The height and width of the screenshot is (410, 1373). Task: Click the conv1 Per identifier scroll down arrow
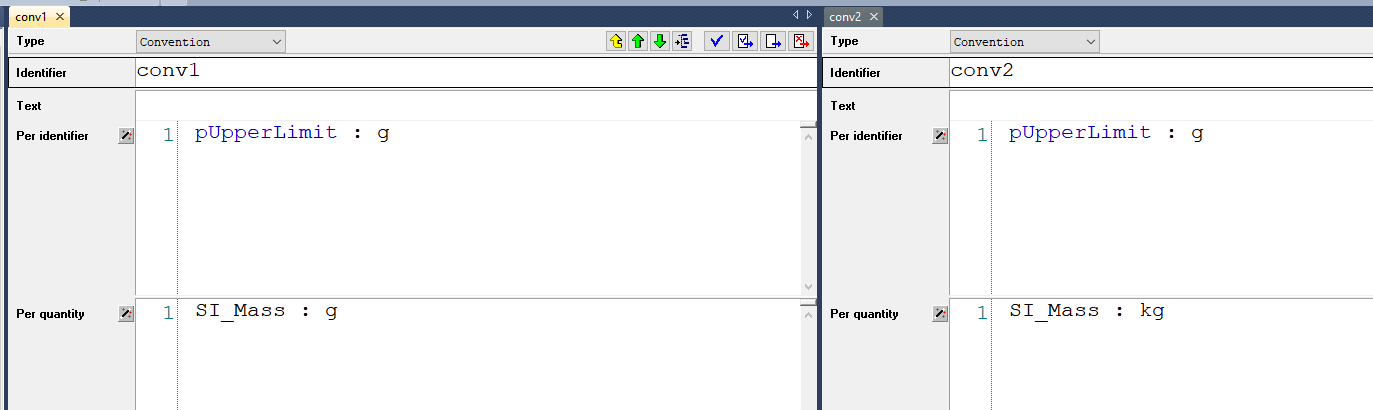[809, 288]
